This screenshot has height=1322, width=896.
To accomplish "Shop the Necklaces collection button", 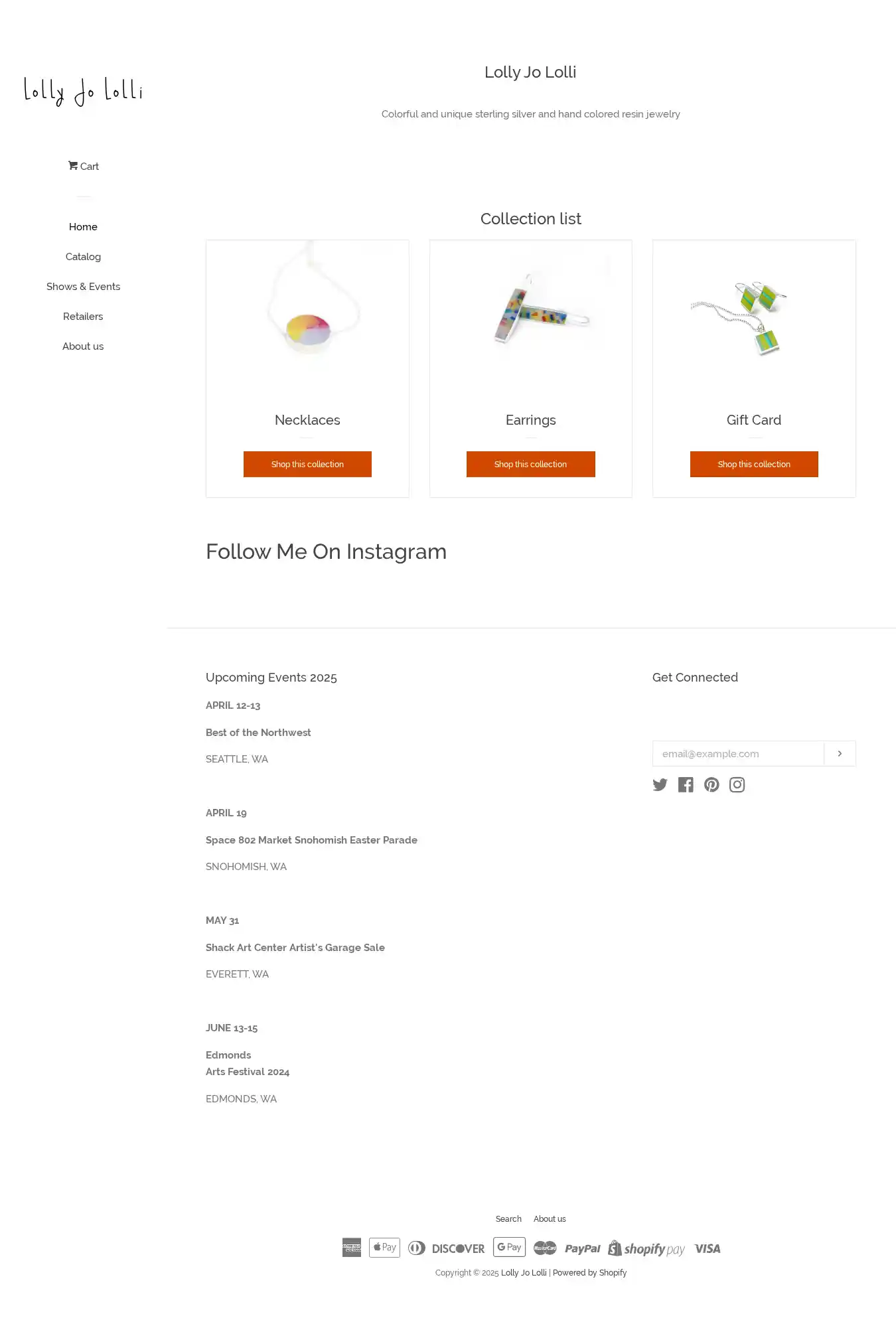I will (x=307, y=465).
